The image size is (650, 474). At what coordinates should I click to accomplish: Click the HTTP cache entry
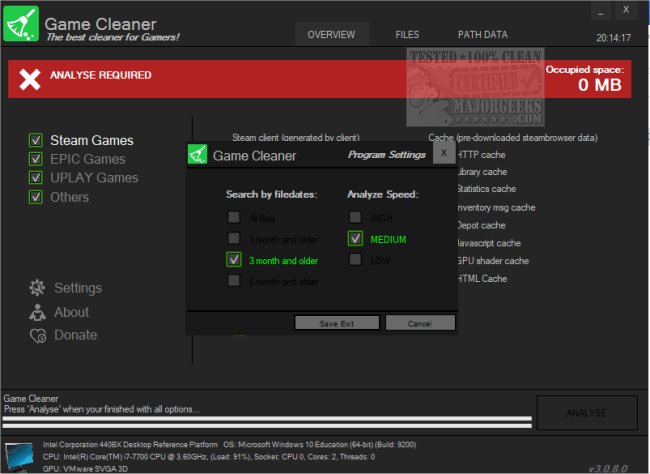pos(481,155)
